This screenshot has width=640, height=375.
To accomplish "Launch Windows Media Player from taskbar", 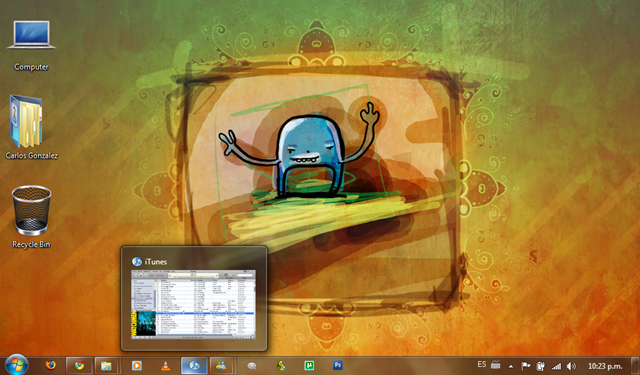I will pos(137,365).
